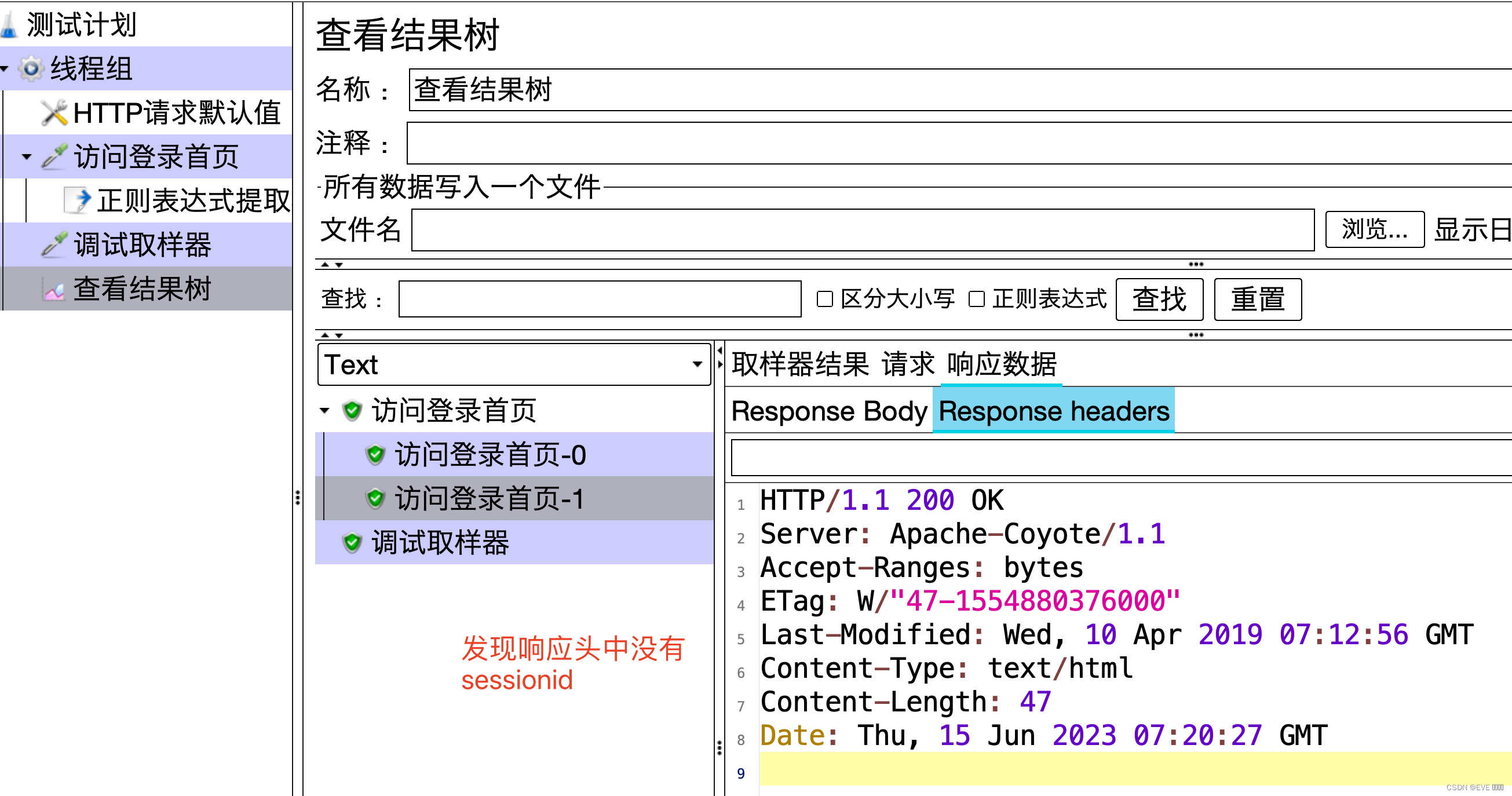Click split-pane arrows beside Text dropdown

[720, 357]
